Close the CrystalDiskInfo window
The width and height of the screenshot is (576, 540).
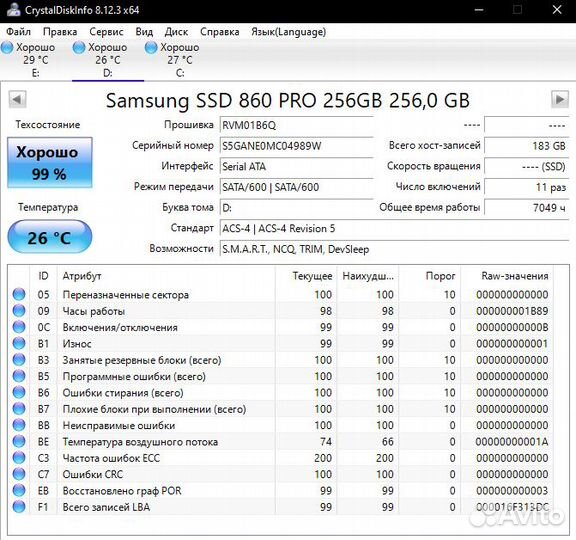pyautogui.click(x=557, y=10)
